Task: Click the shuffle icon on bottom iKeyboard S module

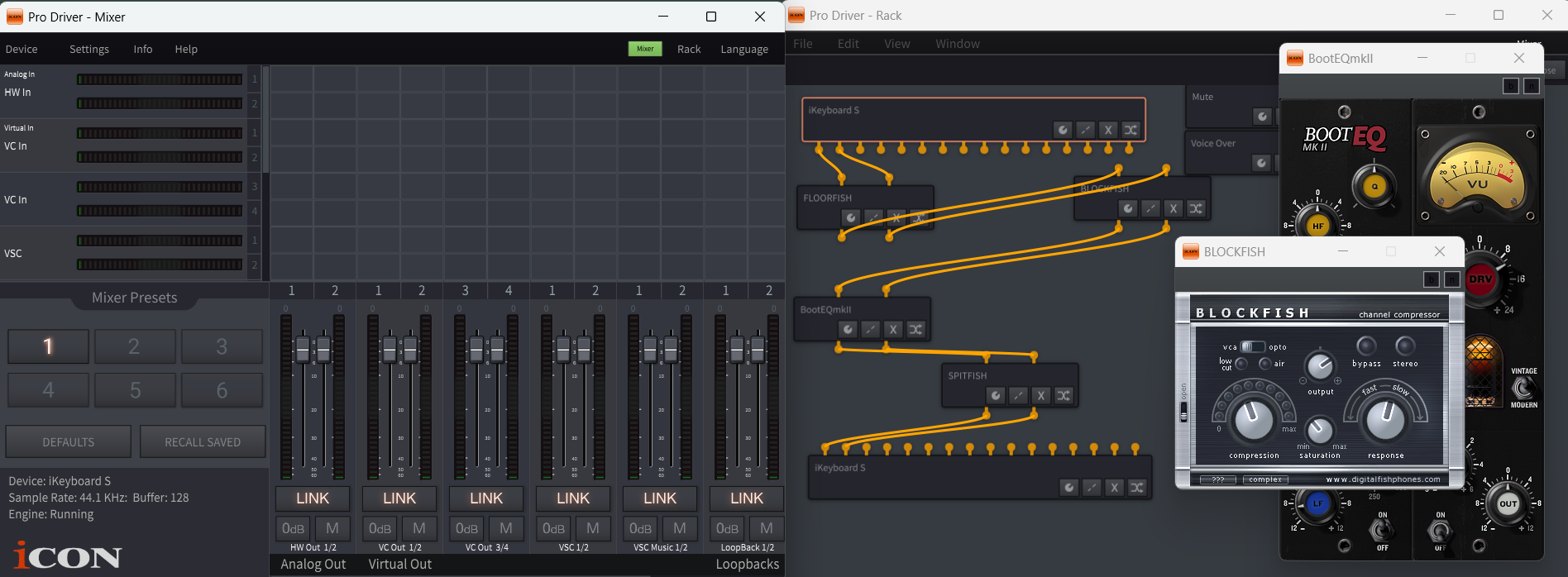Action: [1138, 488]
